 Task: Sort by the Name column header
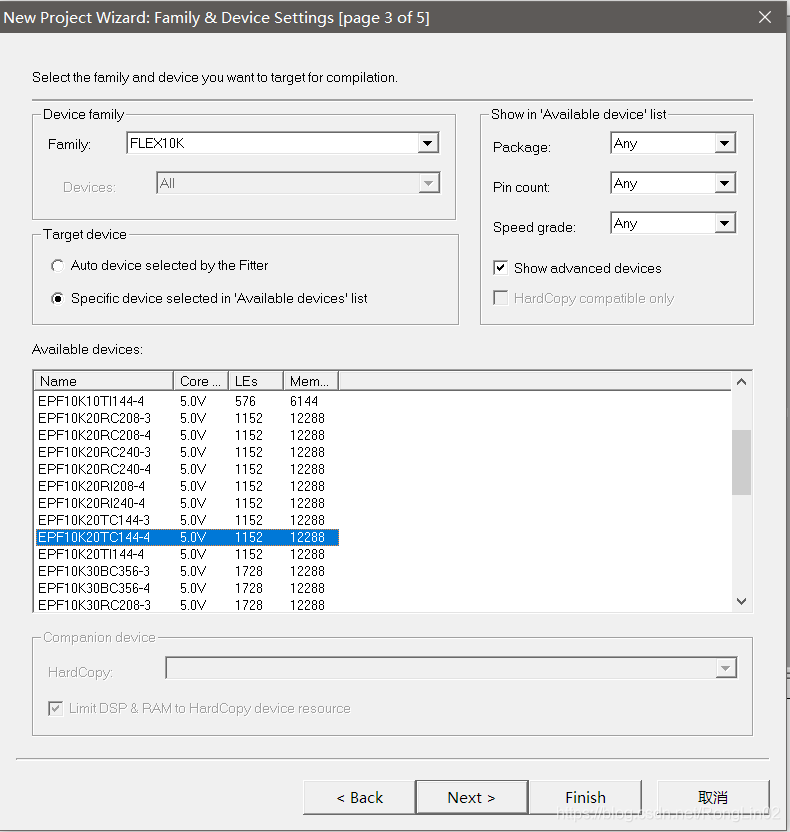pyautogui.click(x=103, y=381)
